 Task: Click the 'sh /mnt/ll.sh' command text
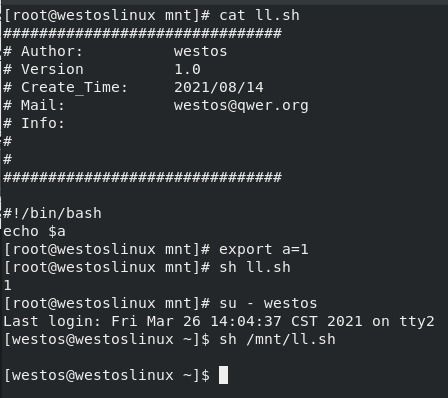click(277, 339)
